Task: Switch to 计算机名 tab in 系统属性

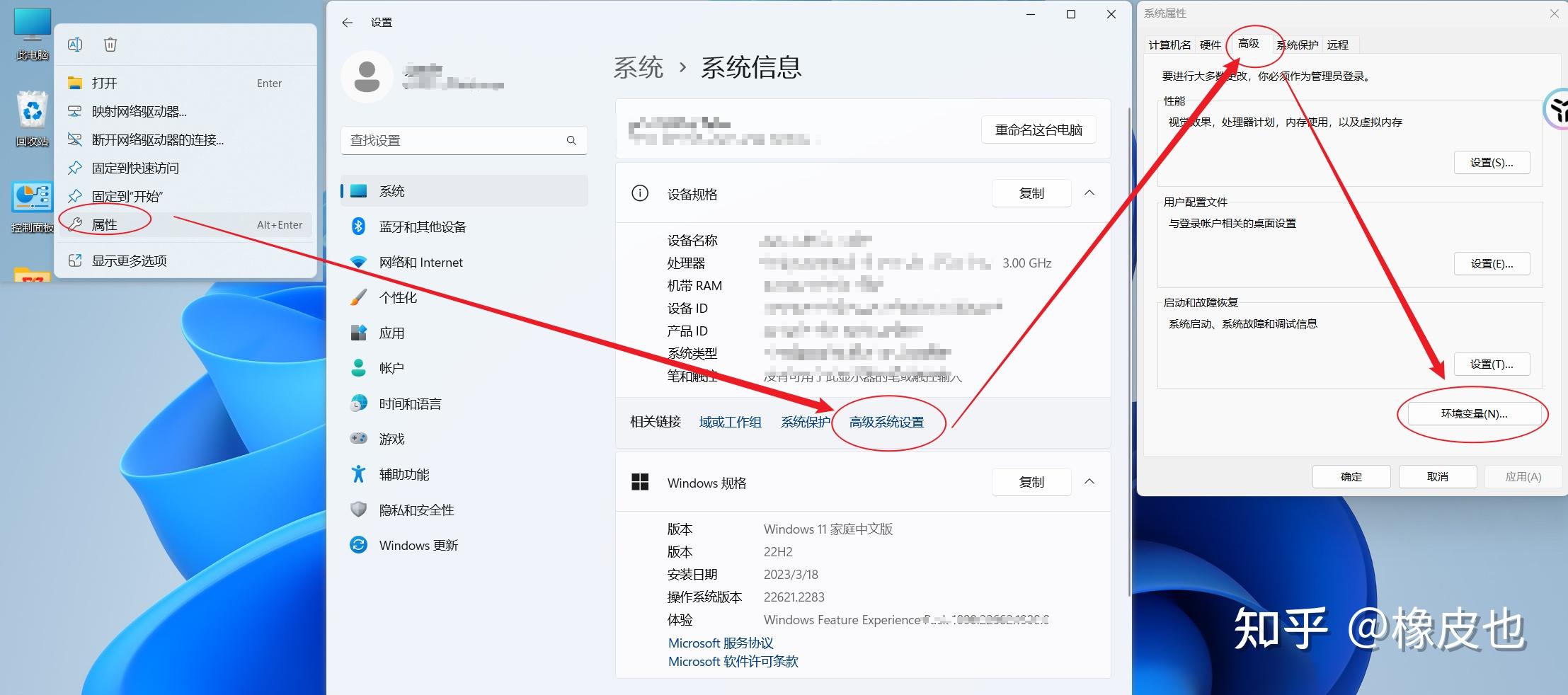Action: (x=1169, y=45)
